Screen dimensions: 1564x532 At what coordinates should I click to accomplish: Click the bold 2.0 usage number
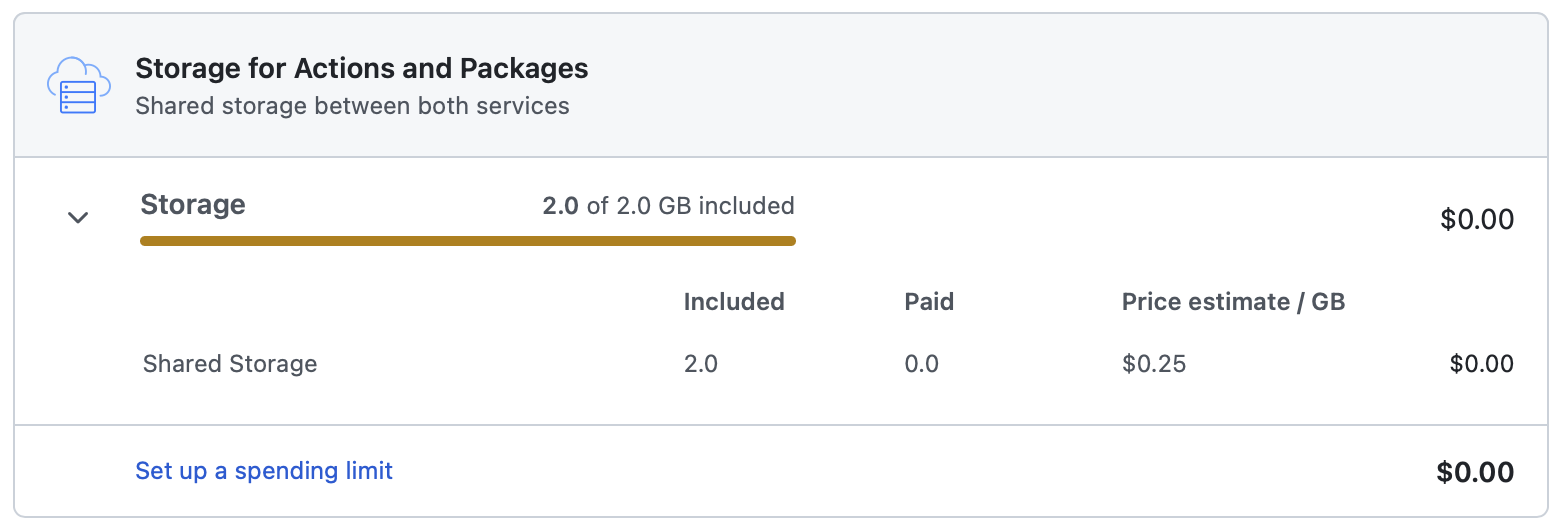(561, 206)
